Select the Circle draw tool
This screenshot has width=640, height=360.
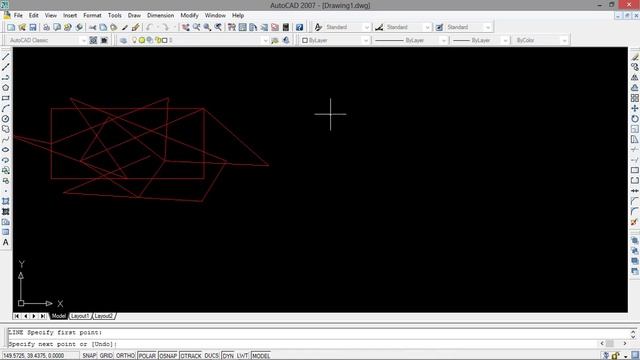point(6,119)
